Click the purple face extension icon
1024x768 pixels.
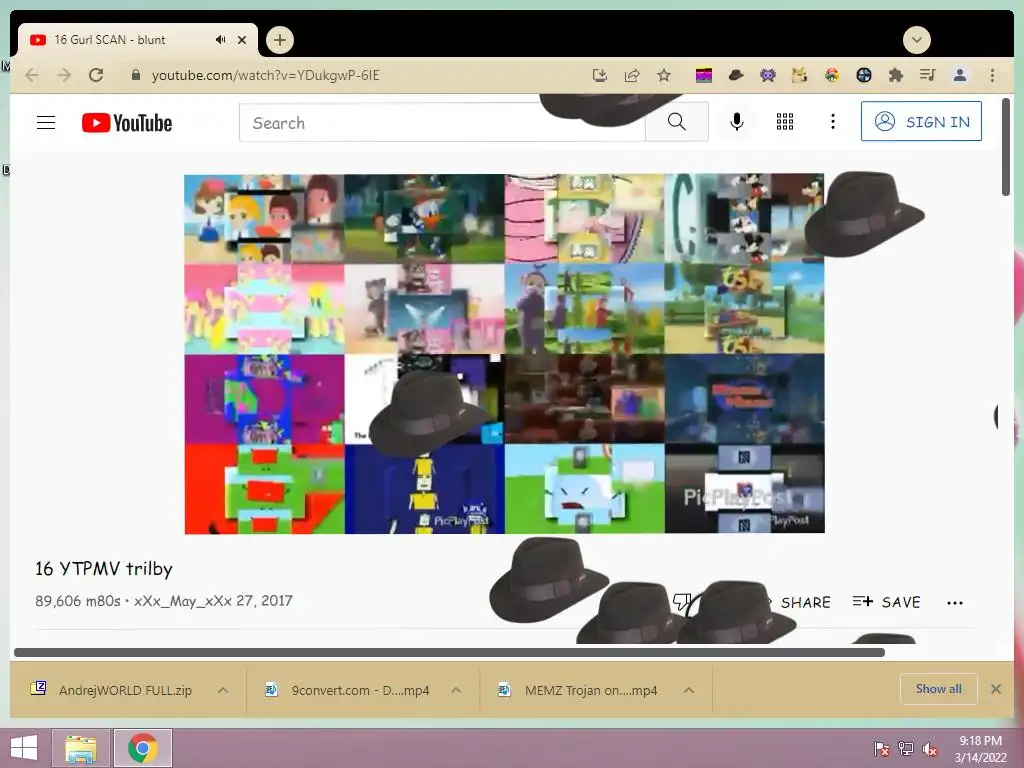pyautogui.click(x=768, y=75)
